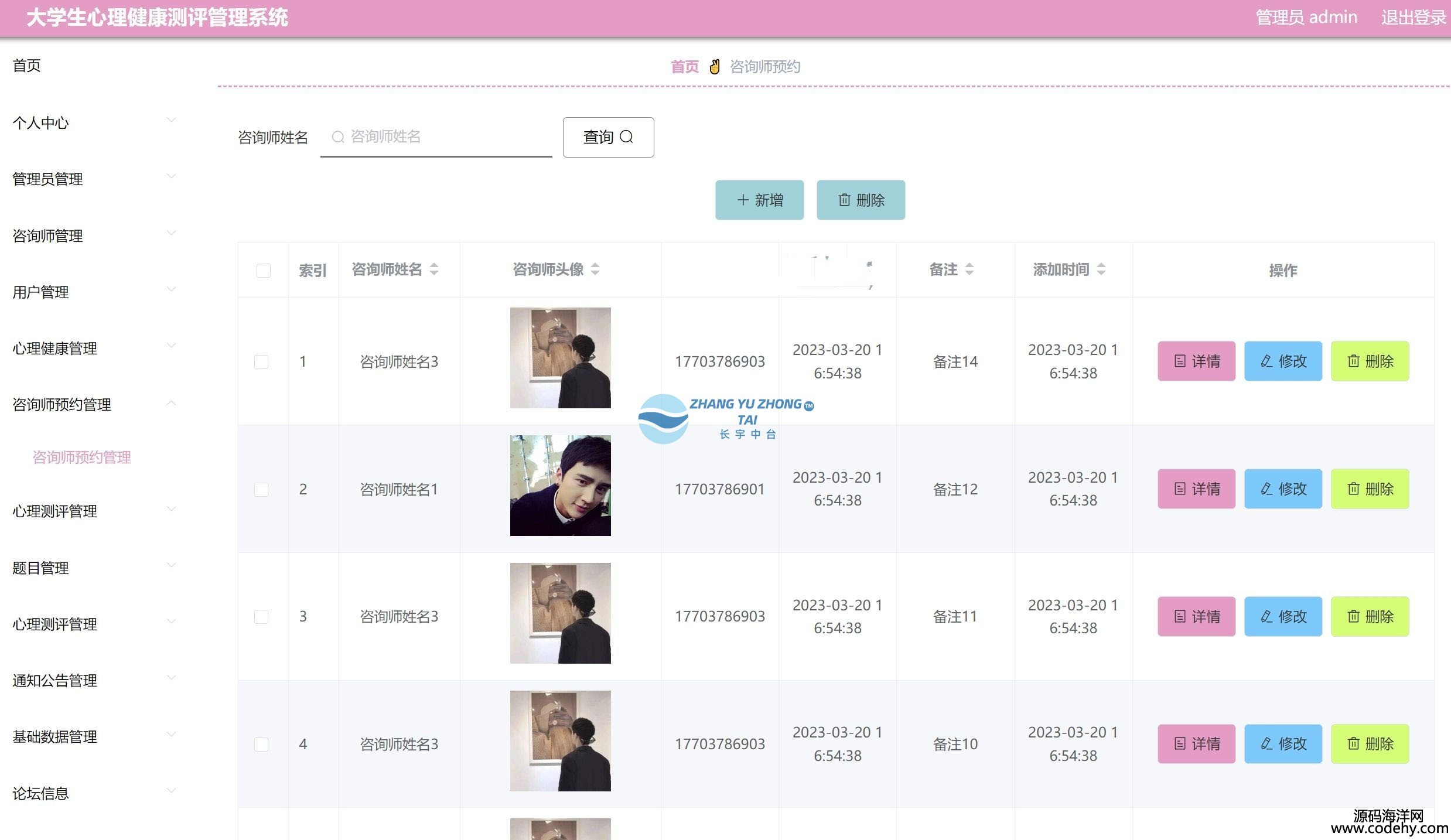Screen dimensions: 1451x840
Task: Check the checkbox for row 3
Action: [x=261, y=616]
